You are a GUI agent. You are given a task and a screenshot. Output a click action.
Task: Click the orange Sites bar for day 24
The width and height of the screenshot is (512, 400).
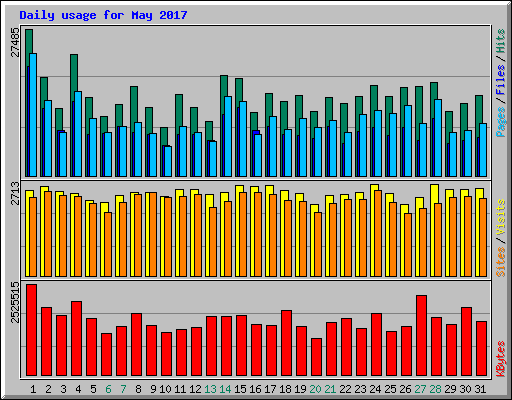[x=378, y=233]
